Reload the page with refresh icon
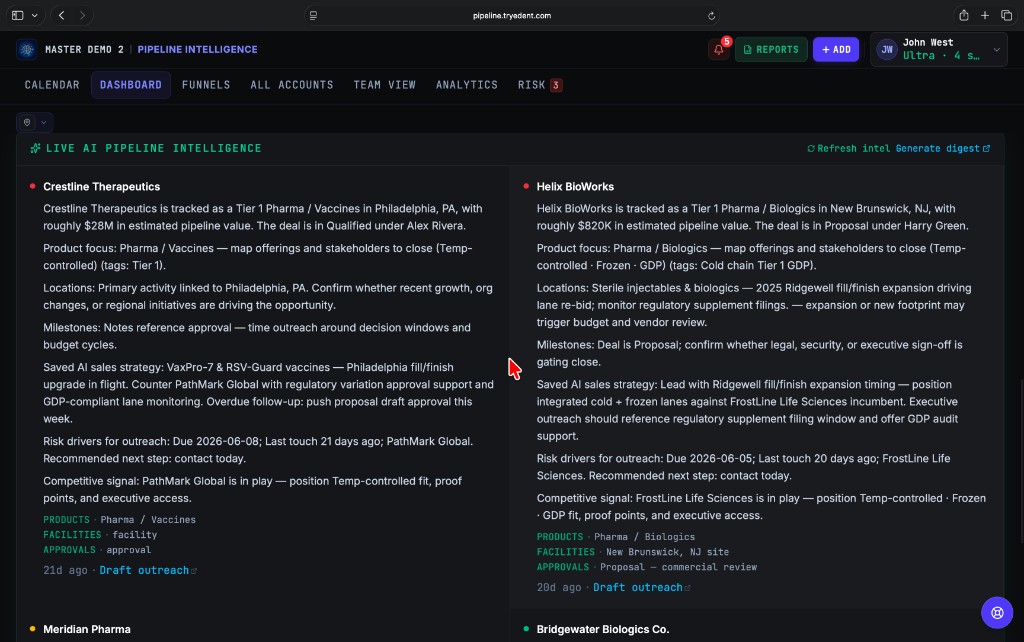This screenshot has height=642, width=1024. 711,16
